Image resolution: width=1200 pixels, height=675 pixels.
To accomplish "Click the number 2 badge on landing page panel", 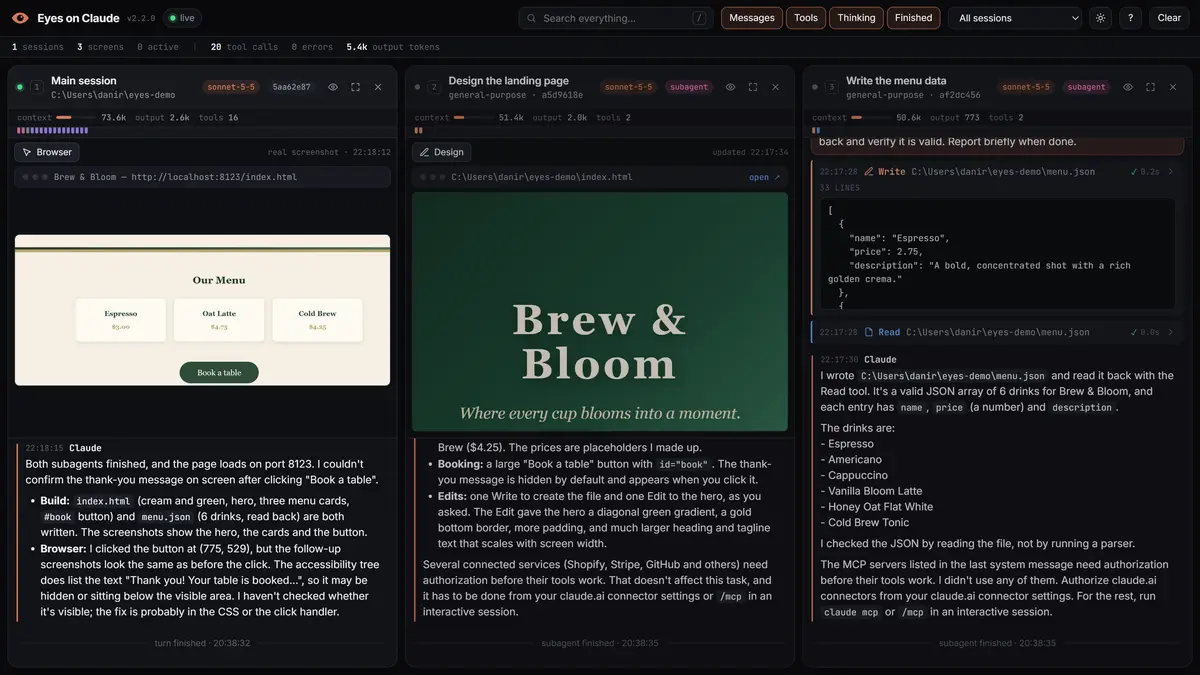I will [x=434, y=87].
